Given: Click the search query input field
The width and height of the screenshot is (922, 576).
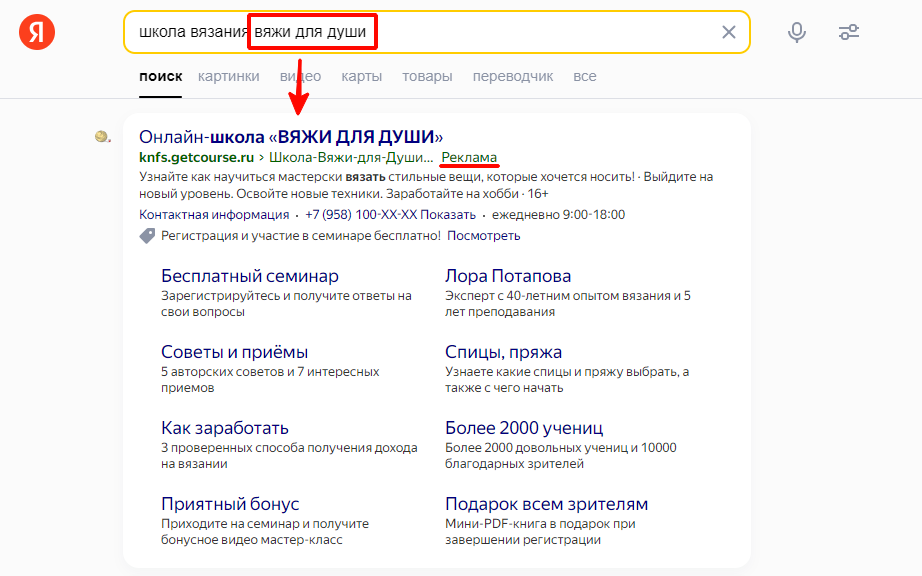Looking at the screenshot, I should click(436, 32).
